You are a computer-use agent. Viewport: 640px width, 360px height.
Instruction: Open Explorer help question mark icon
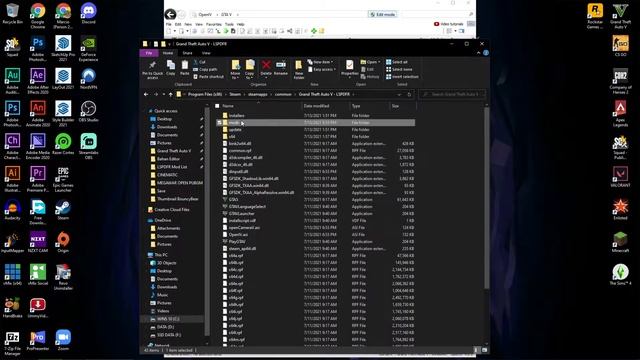pyautogui.click(x=486, y=53)
